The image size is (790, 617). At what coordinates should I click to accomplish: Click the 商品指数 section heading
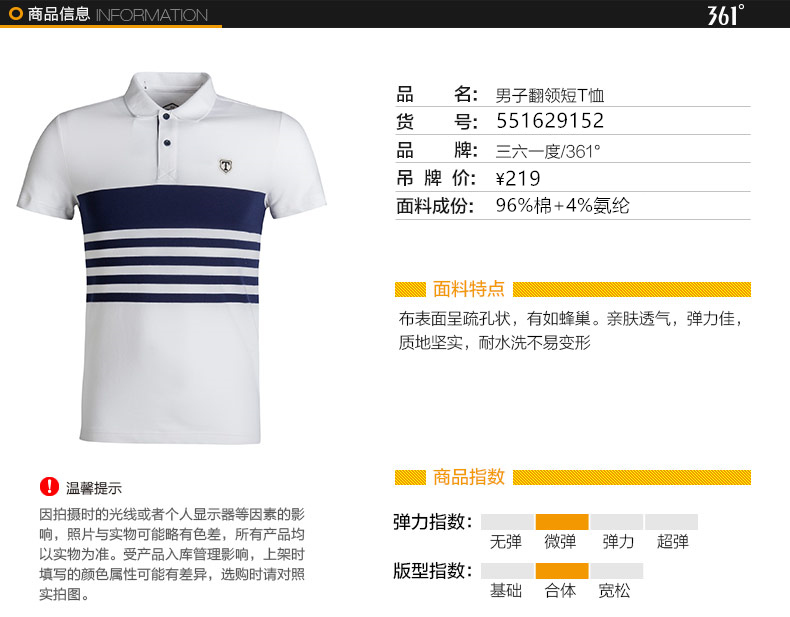[x=469, y=476]
